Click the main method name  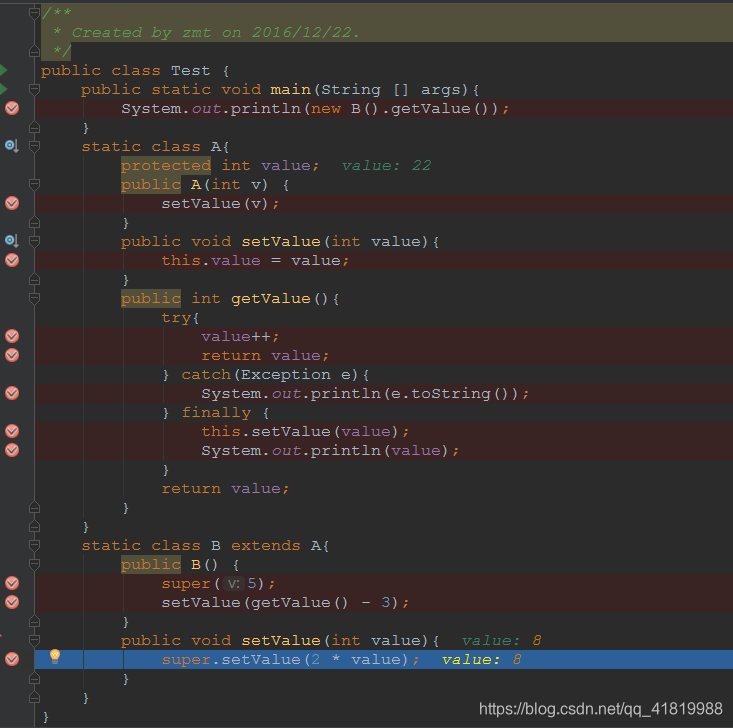290,89
